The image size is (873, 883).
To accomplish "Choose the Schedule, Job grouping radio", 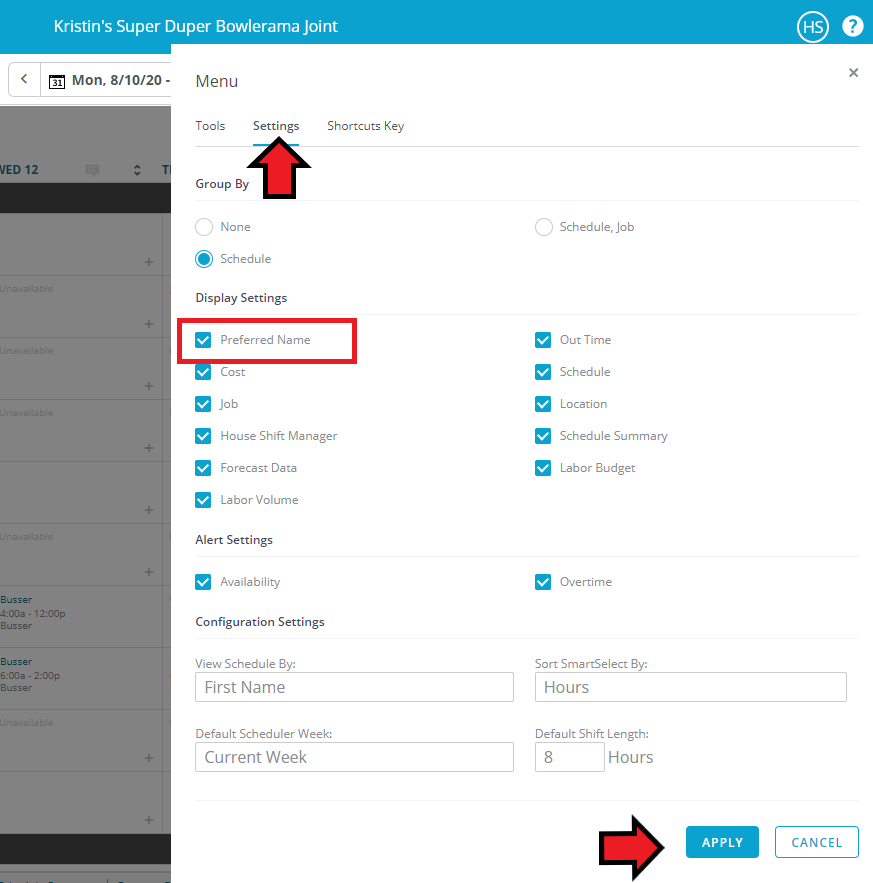I will [x=543, y=227].
